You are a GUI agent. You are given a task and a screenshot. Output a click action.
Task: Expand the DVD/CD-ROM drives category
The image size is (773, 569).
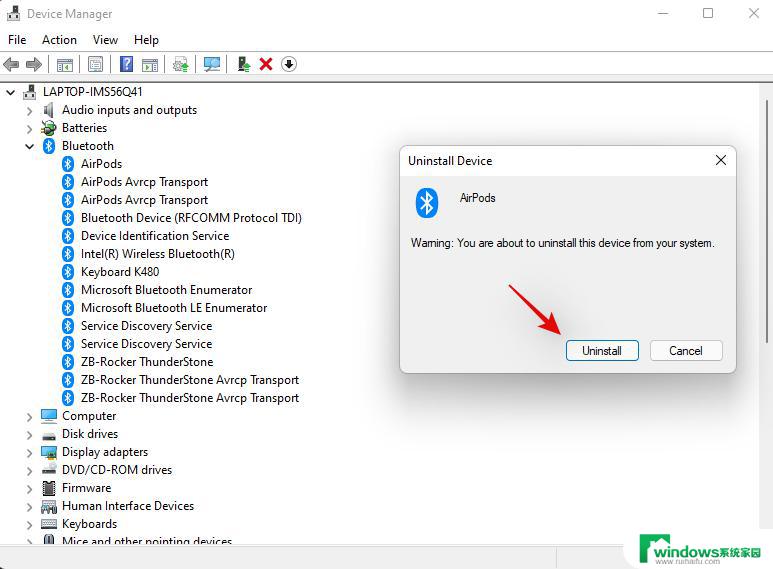tap(29, 471)
